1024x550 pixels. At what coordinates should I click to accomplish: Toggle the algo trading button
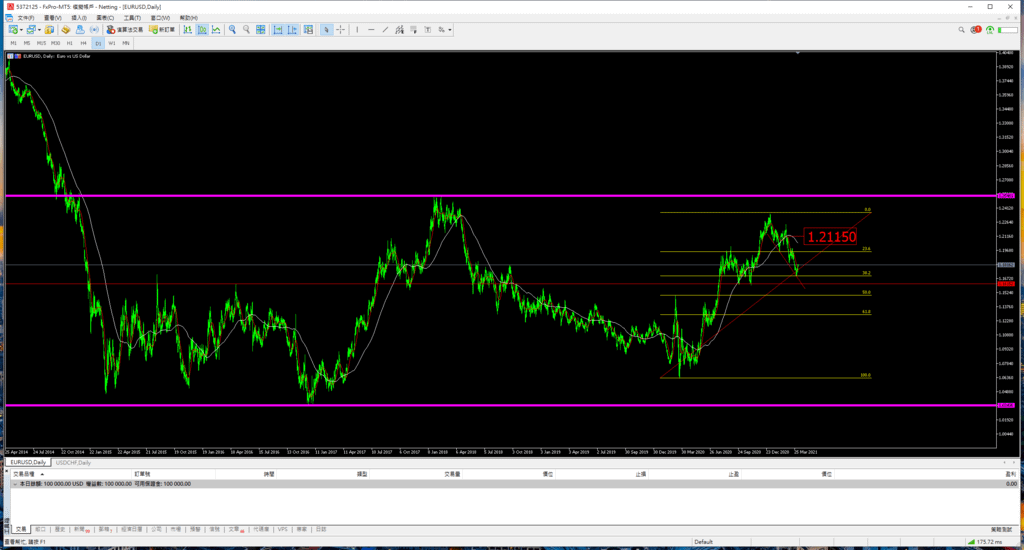point(124,29)
